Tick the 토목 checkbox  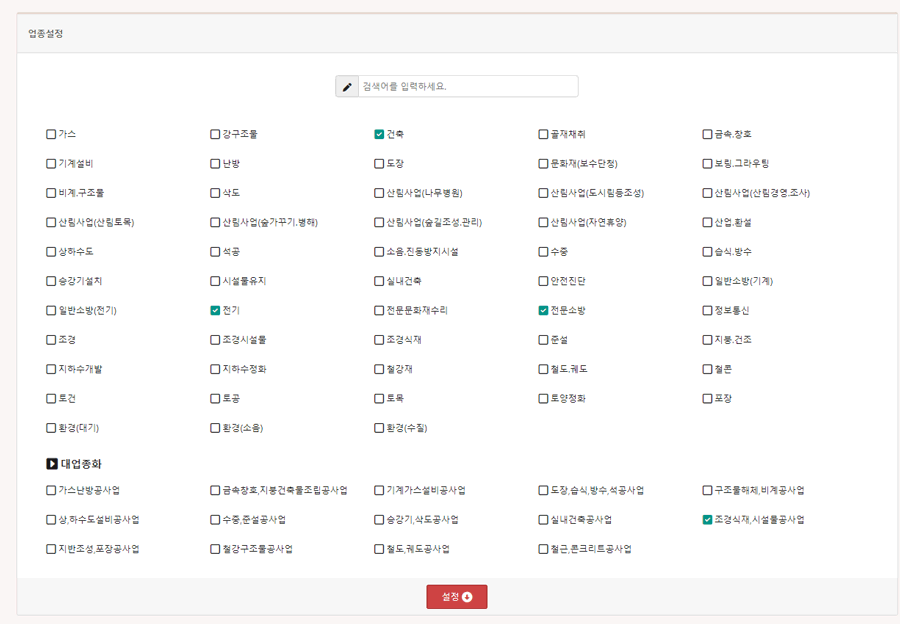380,399
